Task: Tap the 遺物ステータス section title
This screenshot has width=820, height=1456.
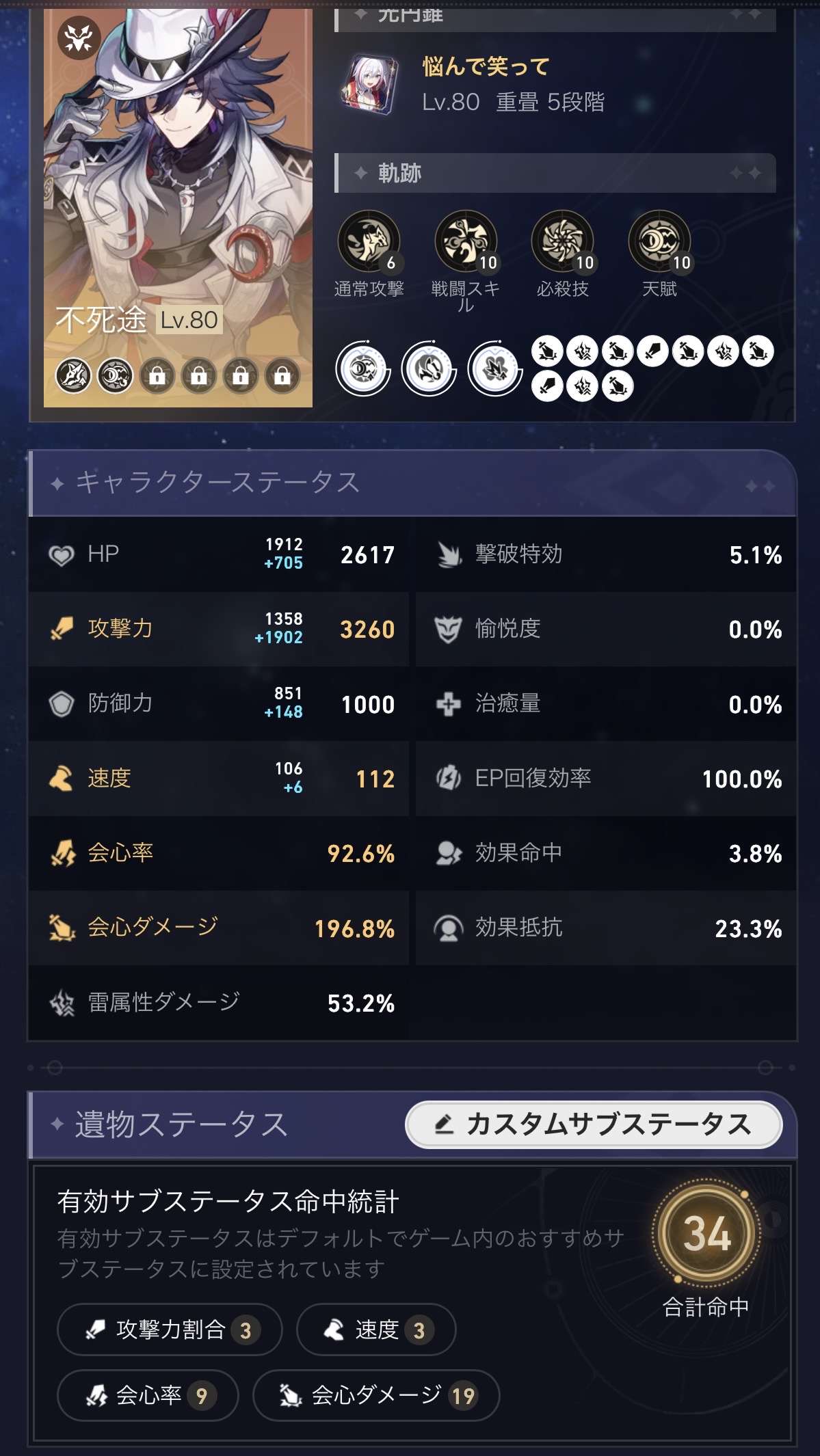Action: point(181,1124)
